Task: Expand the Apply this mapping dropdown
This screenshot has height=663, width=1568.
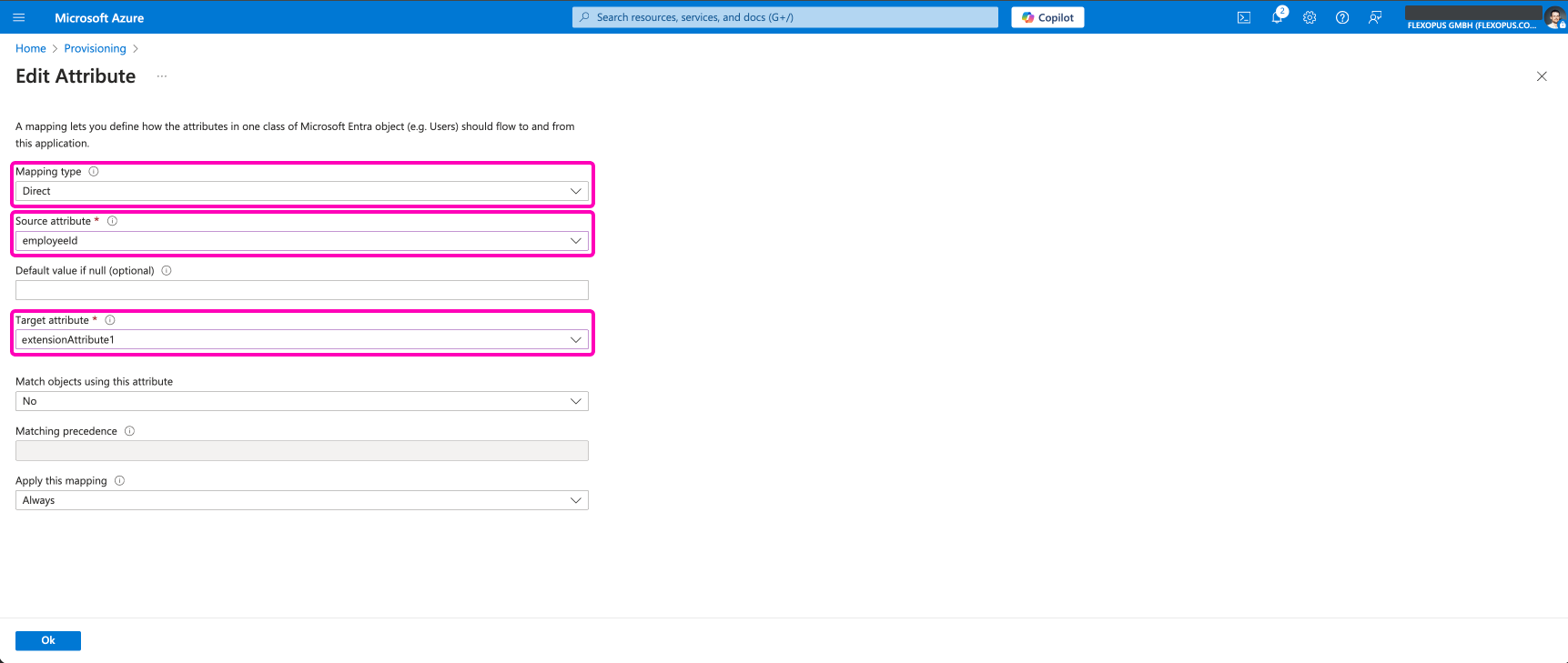Action: coord(301,500)
